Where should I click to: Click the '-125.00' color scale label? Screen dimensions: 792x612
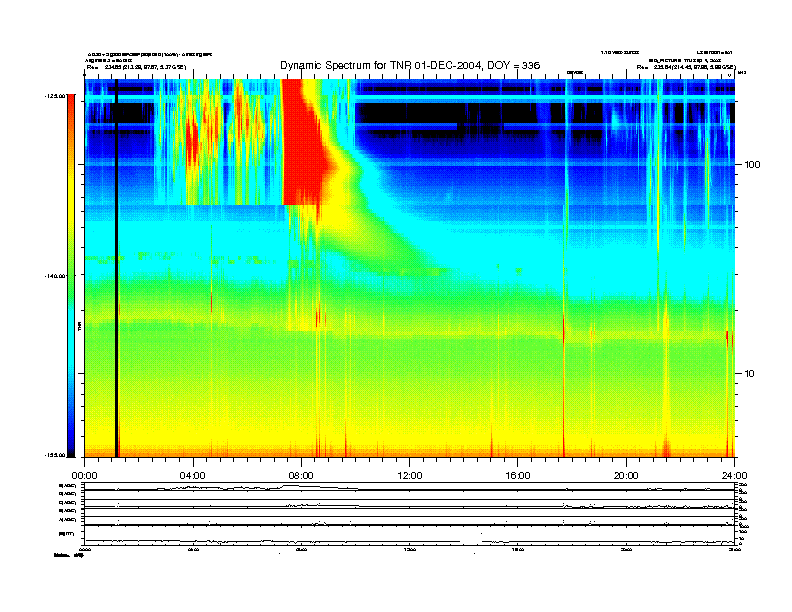coord(56,95)
